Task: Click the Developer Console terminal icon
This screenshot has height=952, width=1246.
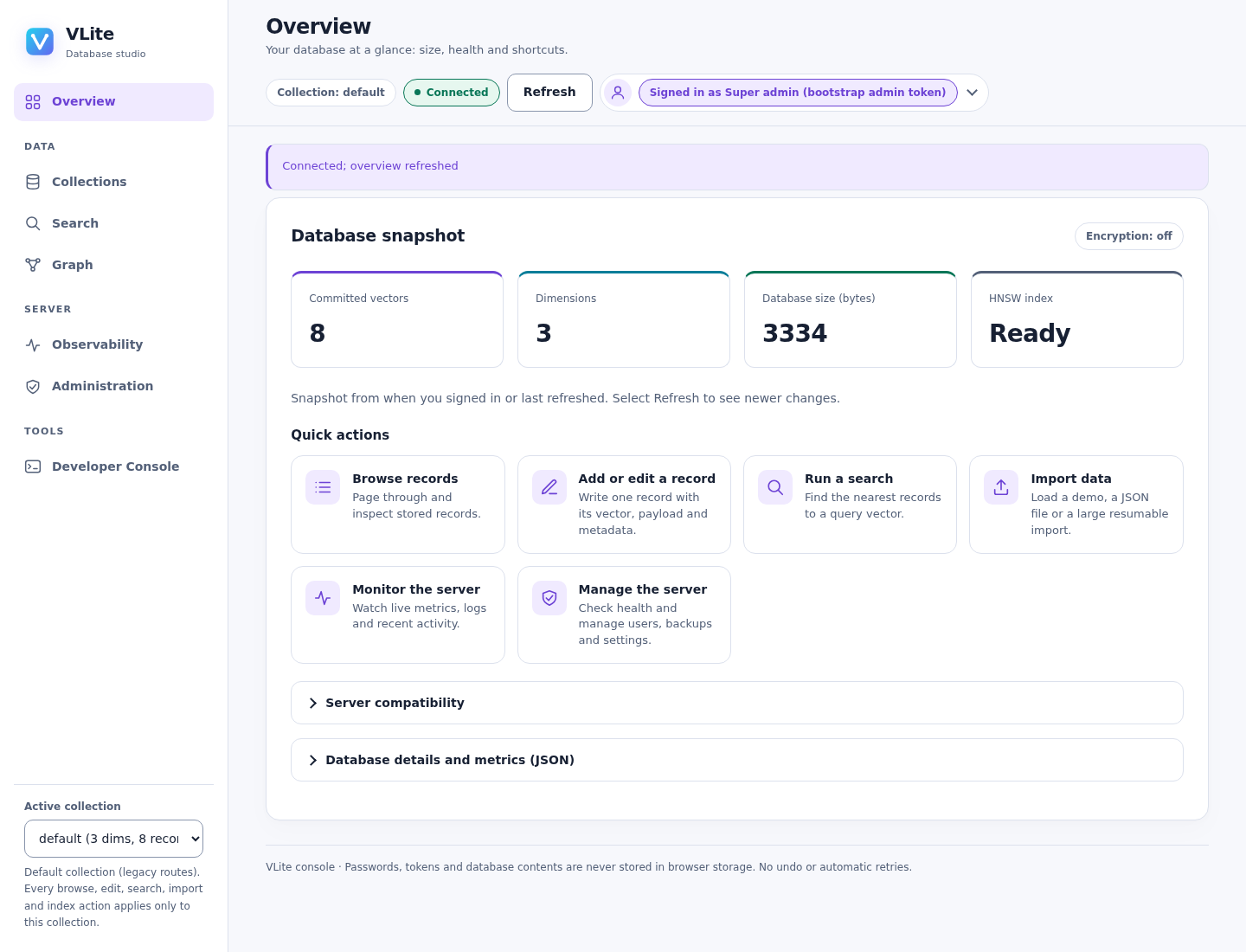Action: click(x=33, y=466)
